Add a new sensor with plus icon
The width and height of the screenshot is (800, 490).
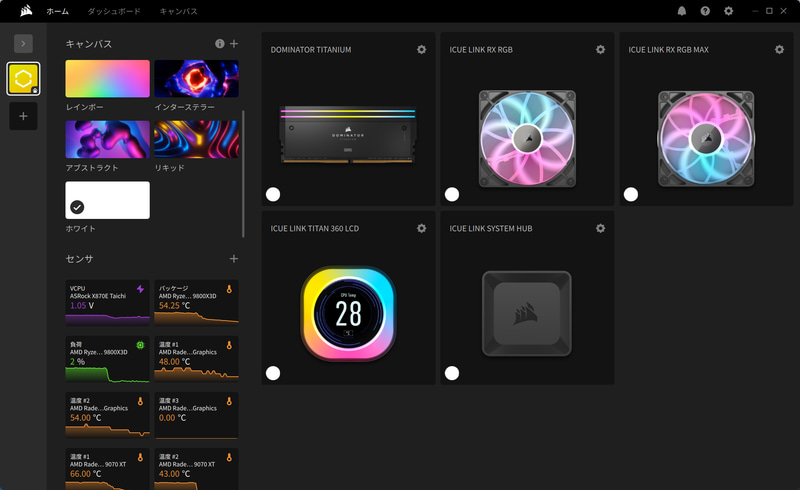[x=234, y=259]
